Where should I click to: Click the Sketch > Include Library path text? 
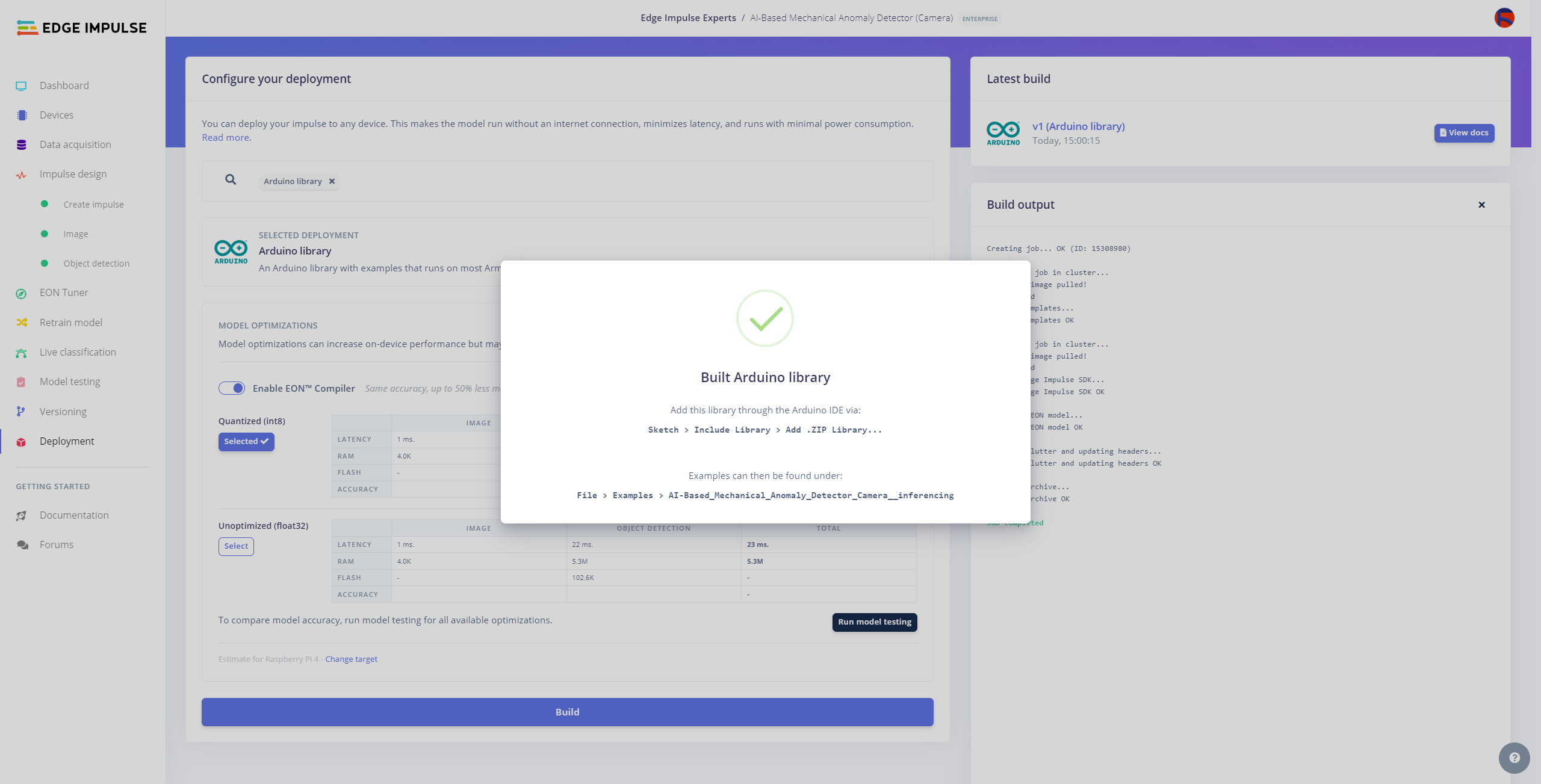[x=765, y=430]
